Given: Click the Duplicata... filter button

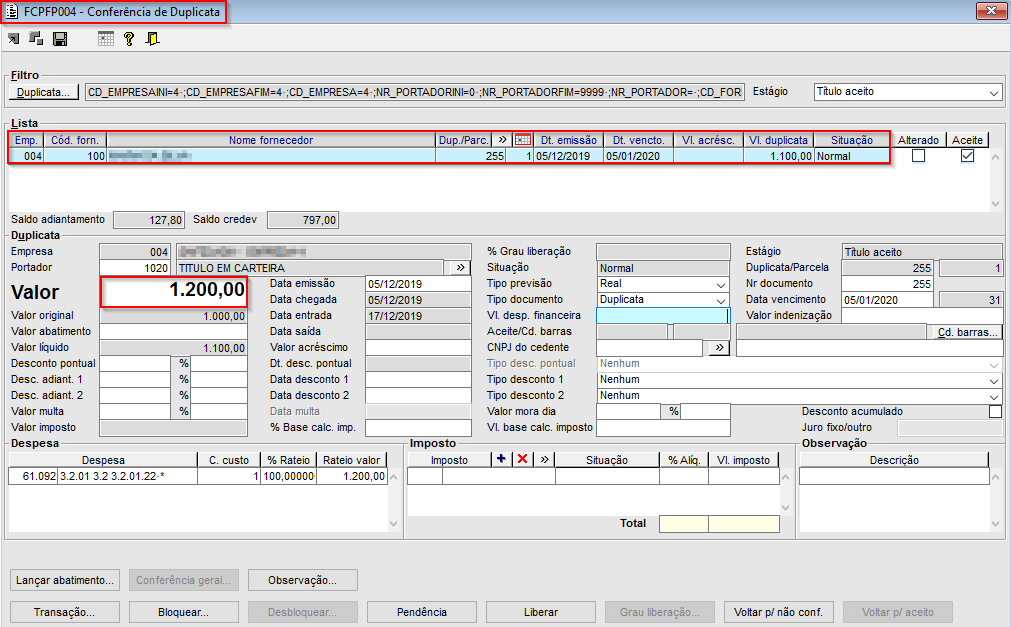Looking at the screenshot, I should click(x=44, y=92).
